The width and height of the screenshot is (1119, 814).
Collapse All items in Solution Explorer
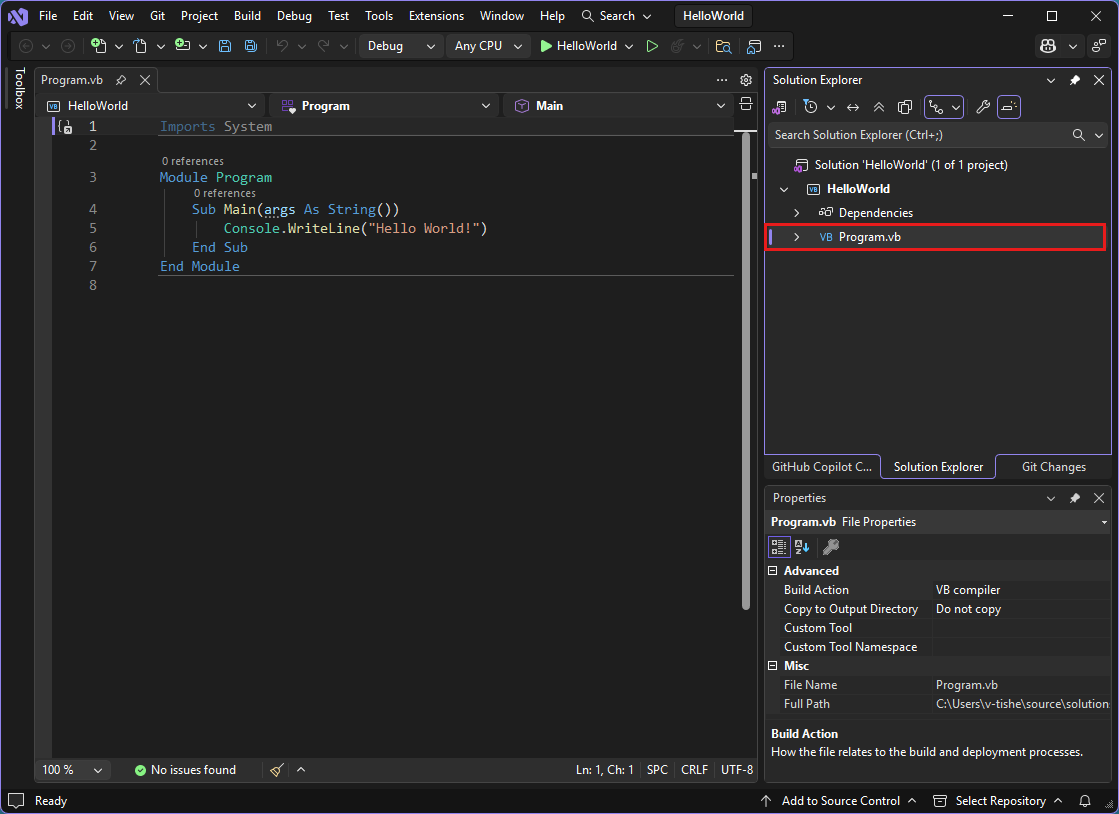click(878, 107)
